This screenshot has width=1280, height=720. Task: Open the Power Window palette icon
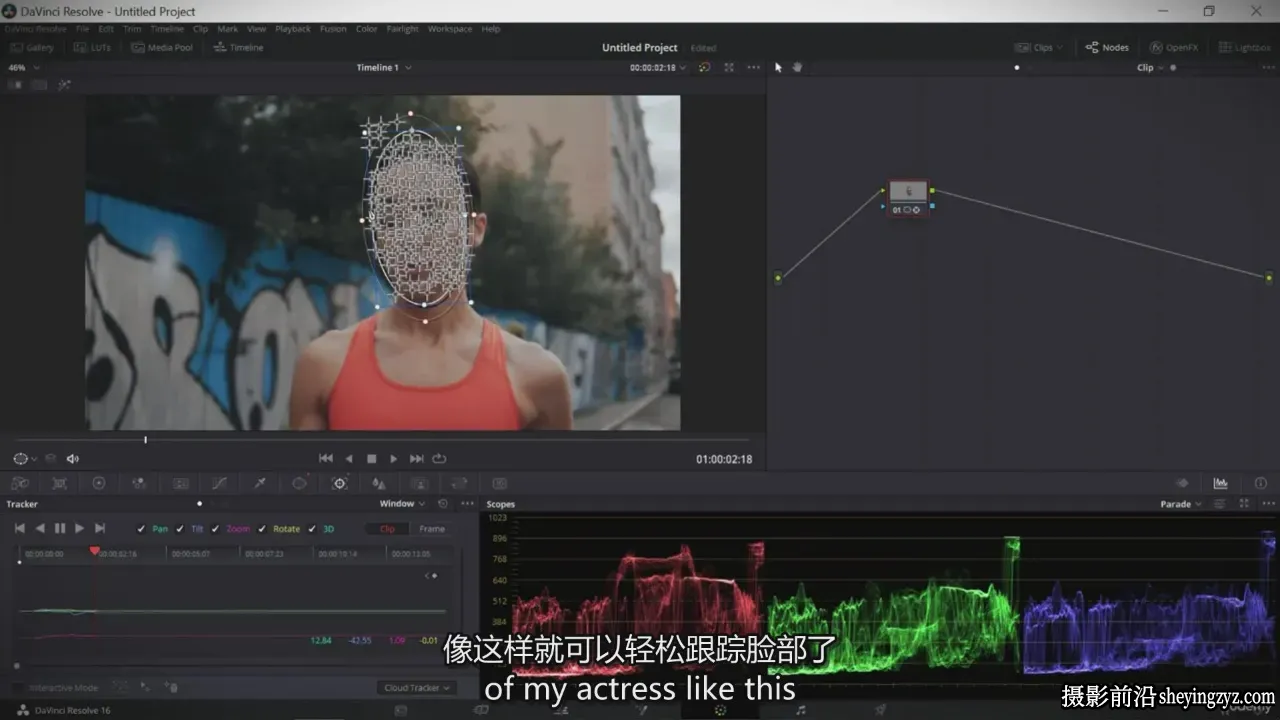click(x=299, y=483)
